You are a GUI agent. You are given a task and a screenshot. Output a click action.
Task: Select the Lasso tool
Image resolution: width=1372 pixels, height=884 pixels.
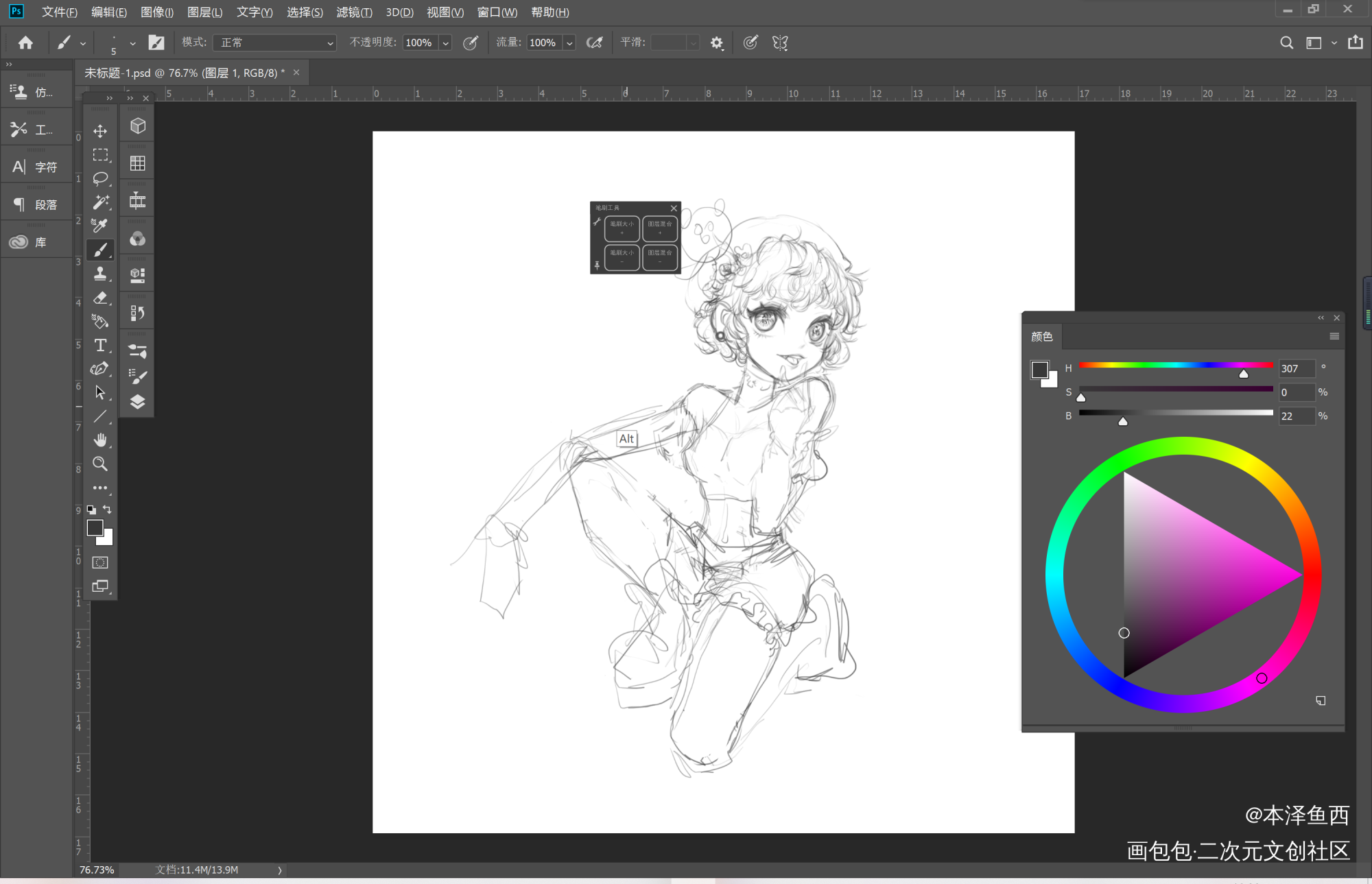pyautogui.click(x=100, y=178)
